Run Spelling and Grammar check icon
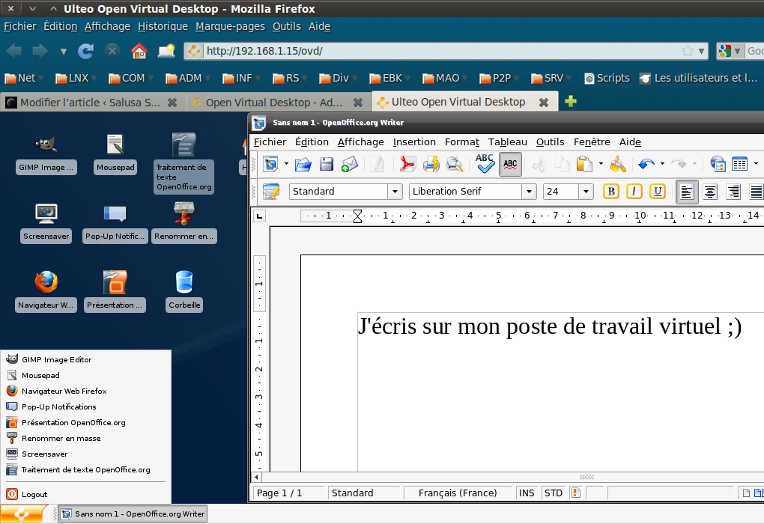 (485, 163)
